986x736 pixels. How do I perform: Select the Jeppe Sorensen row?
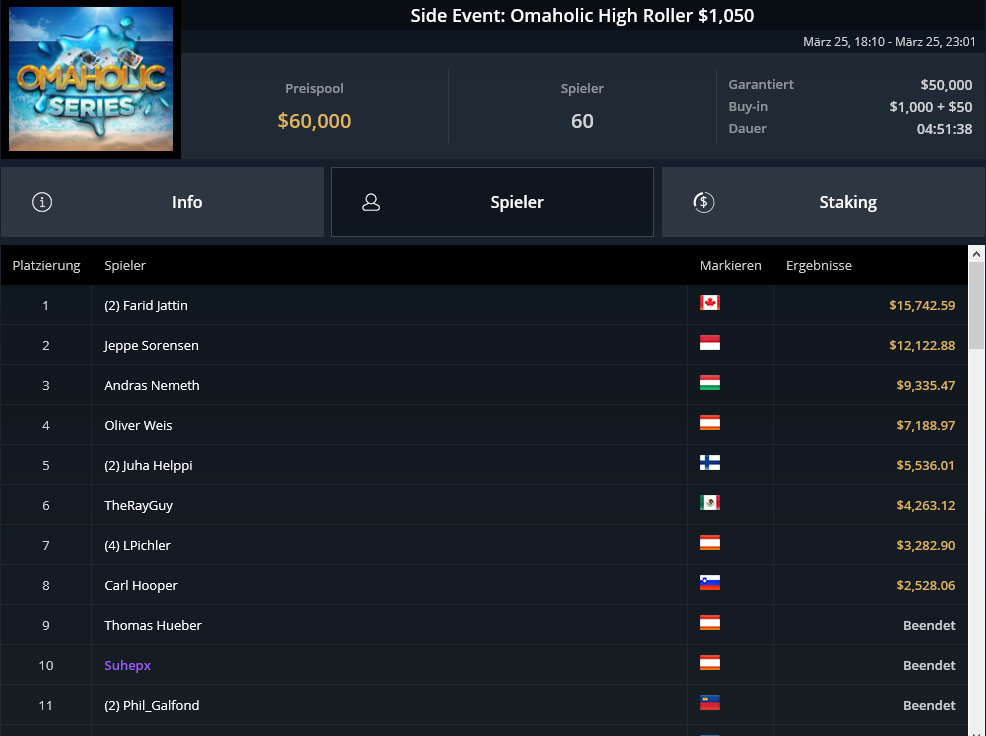484,345
